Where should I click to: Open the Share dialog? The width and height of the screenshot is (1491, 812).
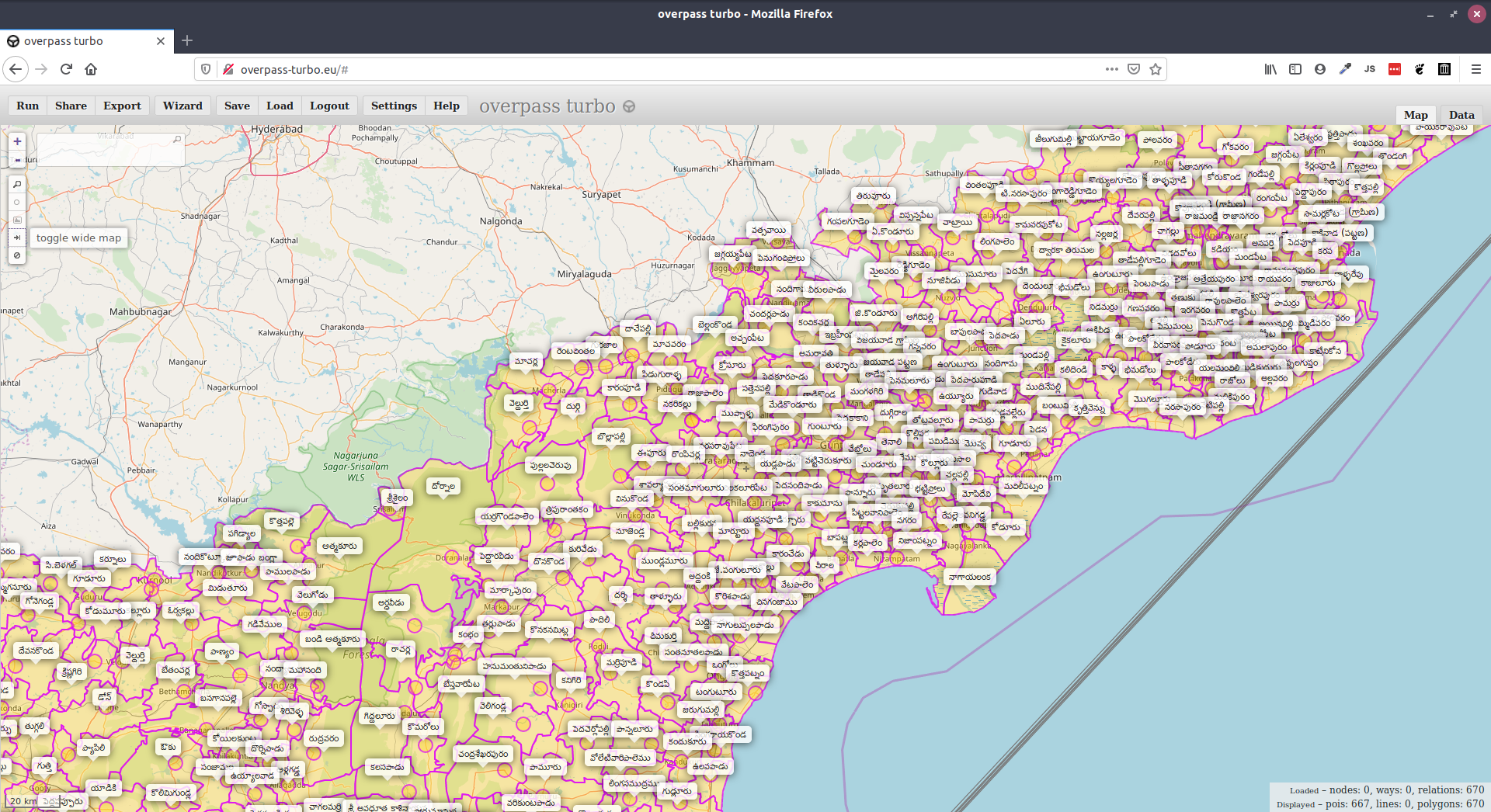click(71, 106)
